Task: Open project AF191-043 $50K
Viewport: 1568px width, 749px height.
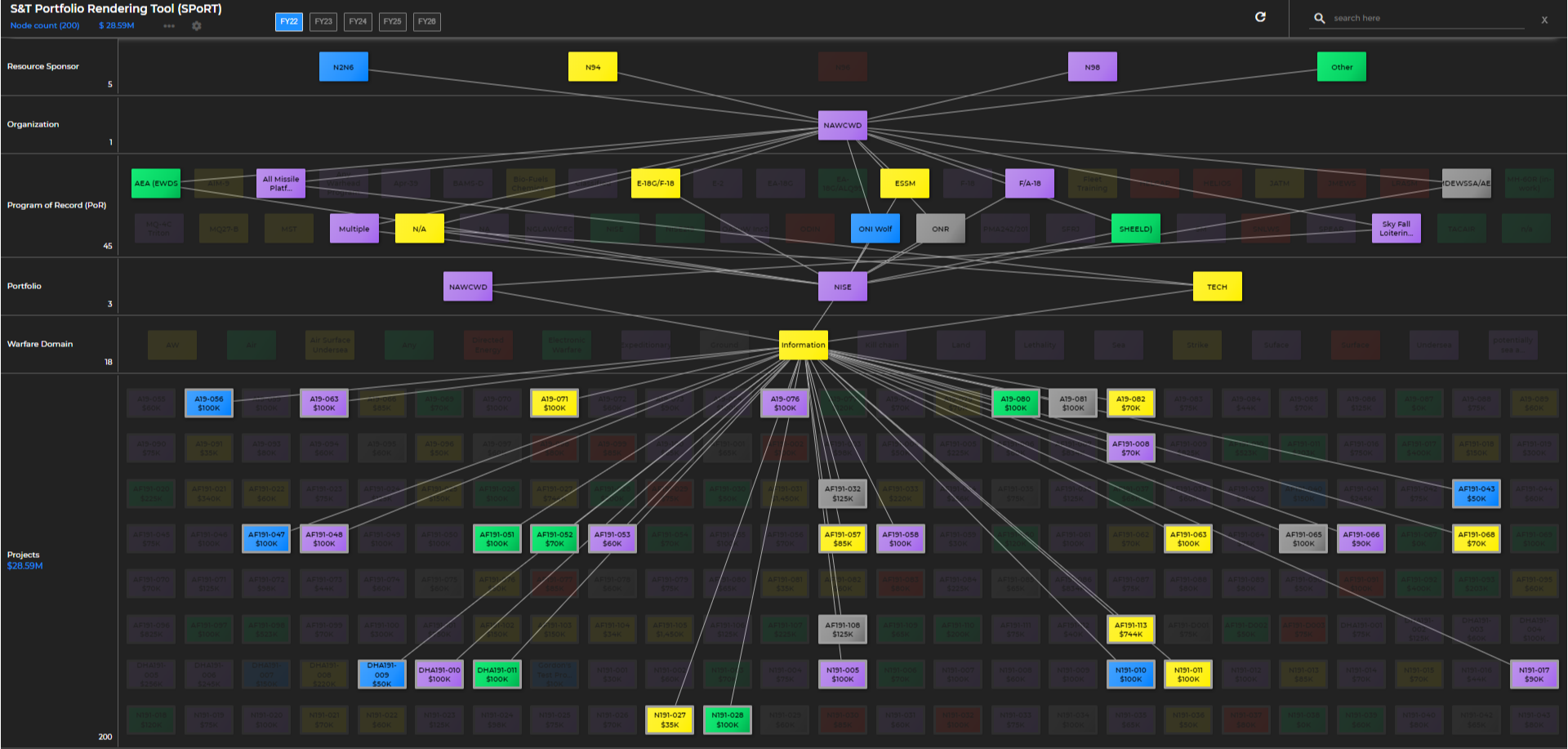Action: tap(1477, 493)
